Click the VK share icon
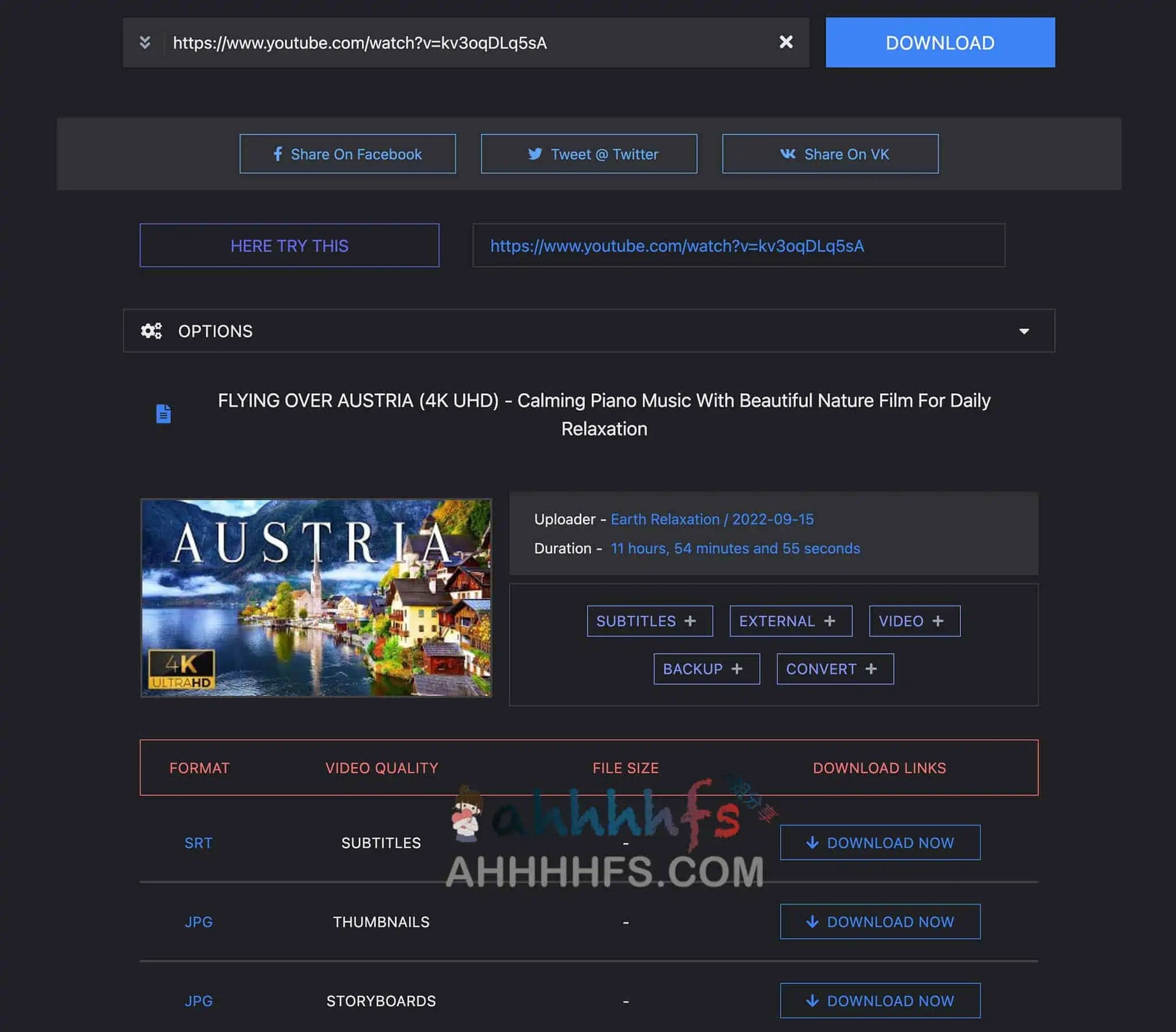This screenshot has height=1032, width=1176. (785, 154)
